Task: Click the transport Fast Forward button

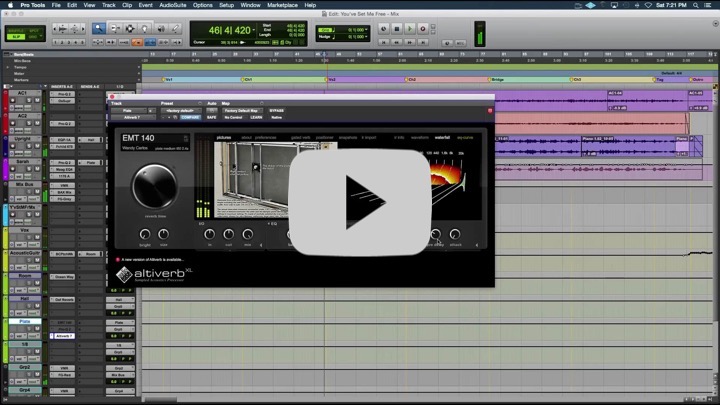Action: [x=410, y=42]
